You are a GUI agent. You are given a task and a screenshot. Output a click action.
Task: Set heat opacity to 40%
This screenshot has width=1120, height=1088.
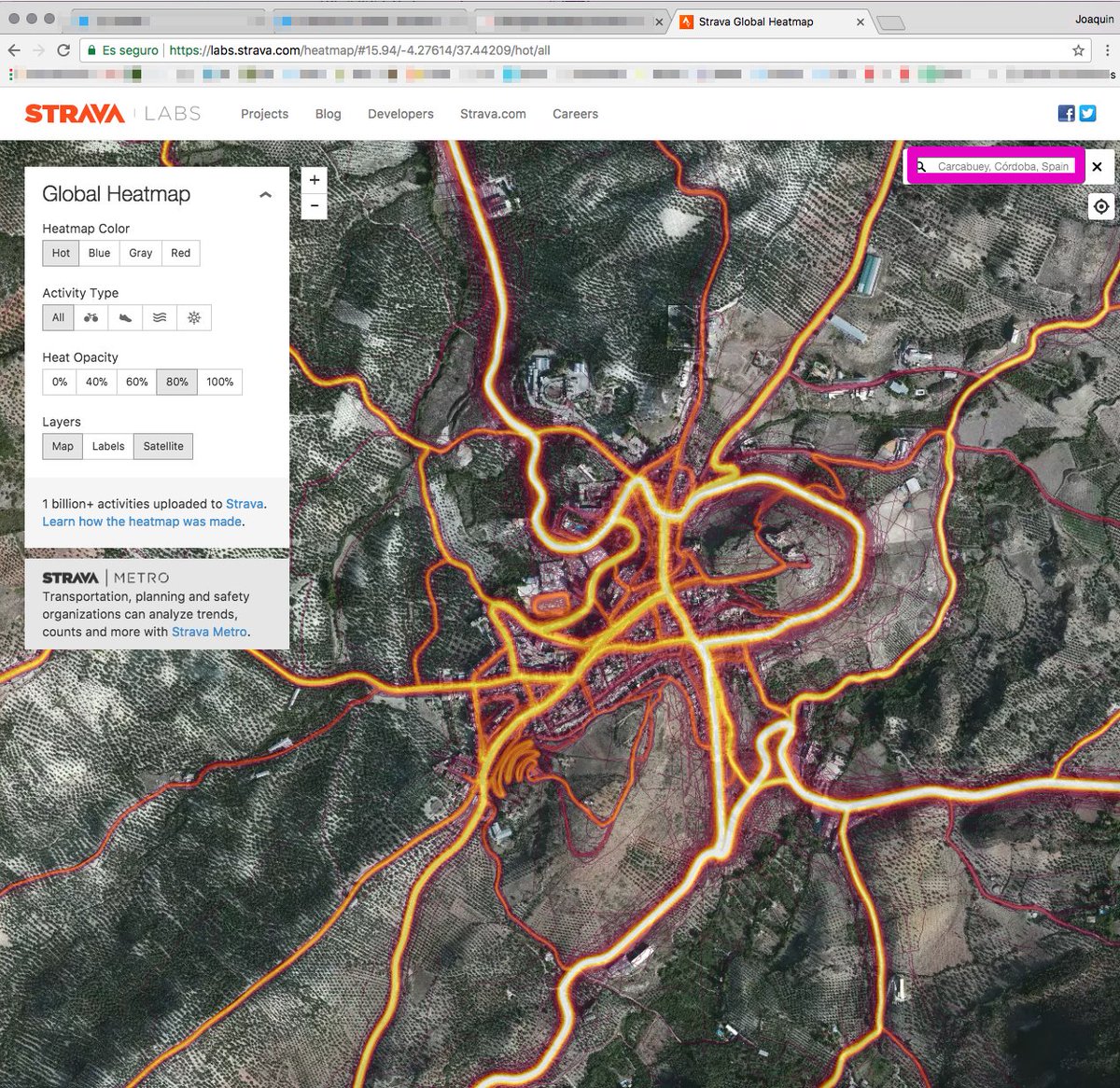point(96,382)
